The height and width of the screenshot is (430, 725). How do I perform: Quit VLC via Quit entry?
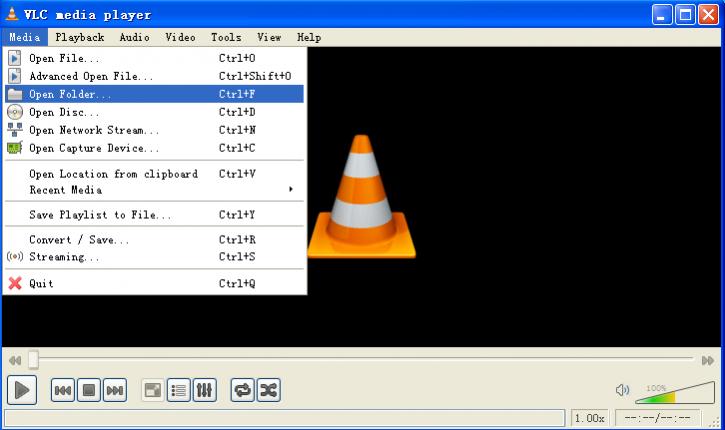[154, 283]
